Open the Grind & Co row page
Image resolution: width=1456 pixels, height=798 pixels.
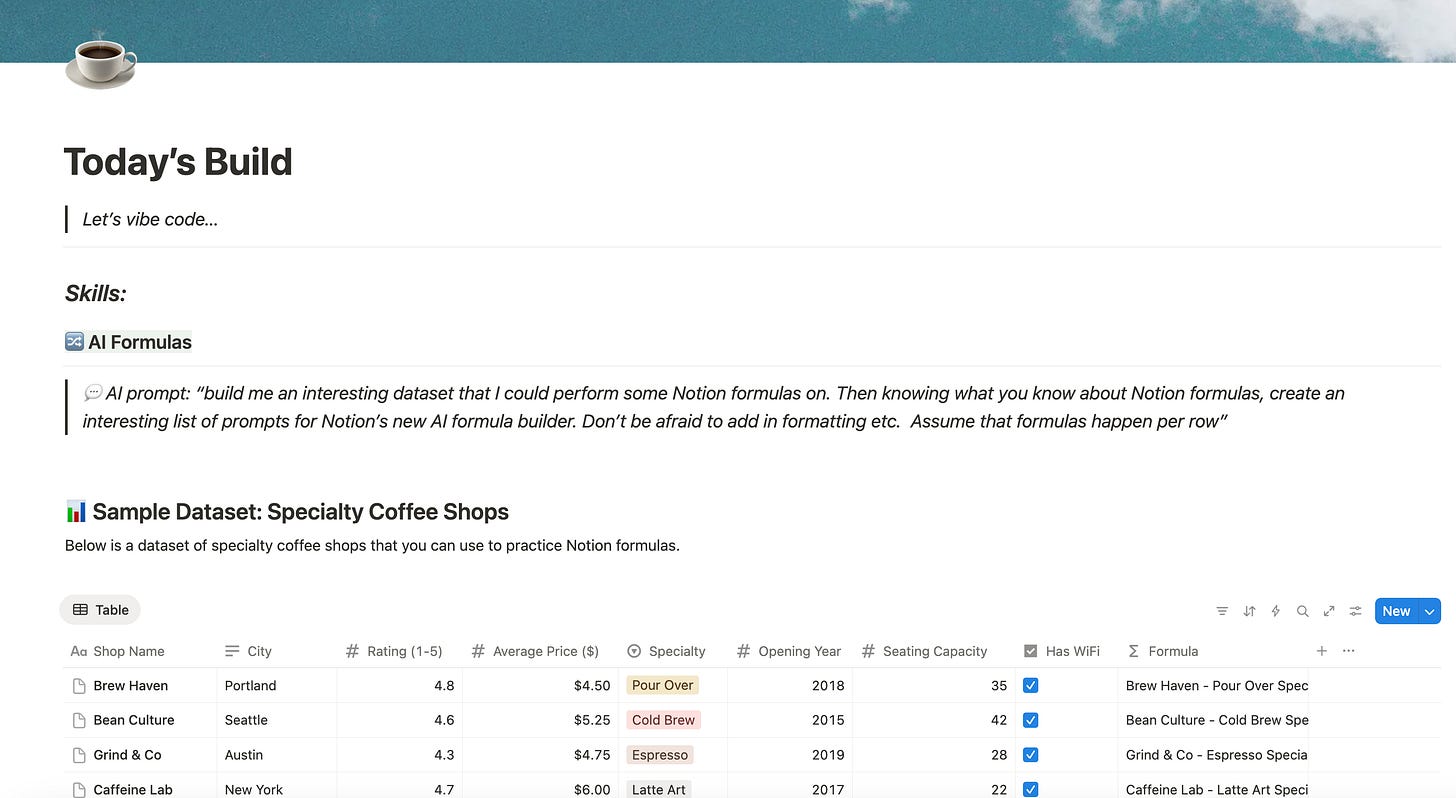[x=127, y=755]
